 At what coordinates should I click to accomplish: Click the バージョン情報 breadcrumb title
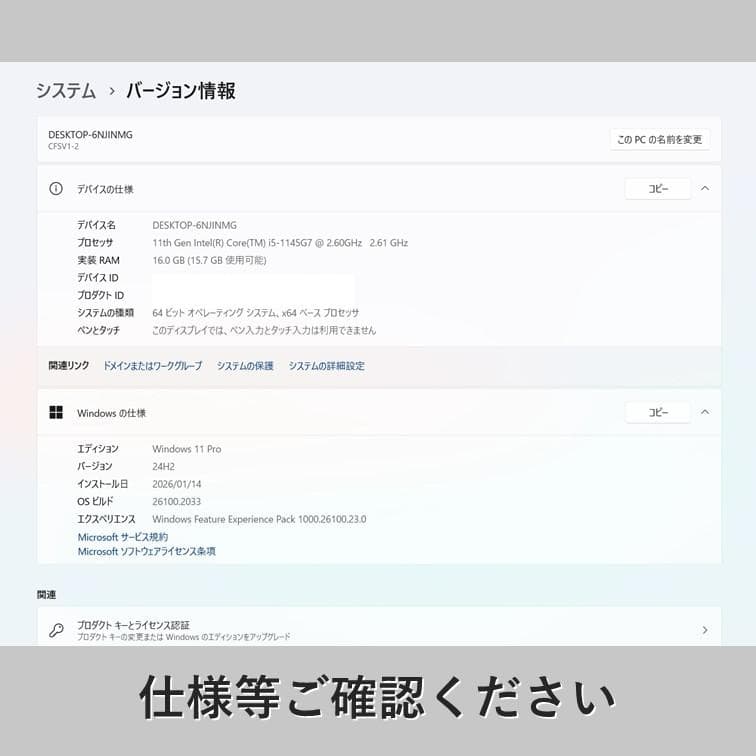click(181, 91)
